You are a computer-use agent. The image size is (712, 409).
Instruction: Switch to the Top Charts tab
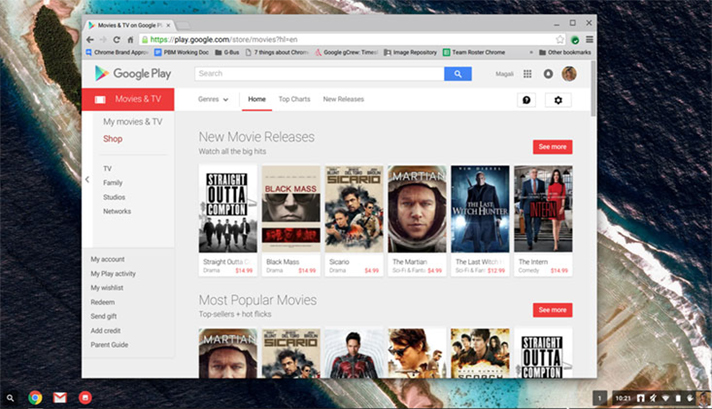294,99
